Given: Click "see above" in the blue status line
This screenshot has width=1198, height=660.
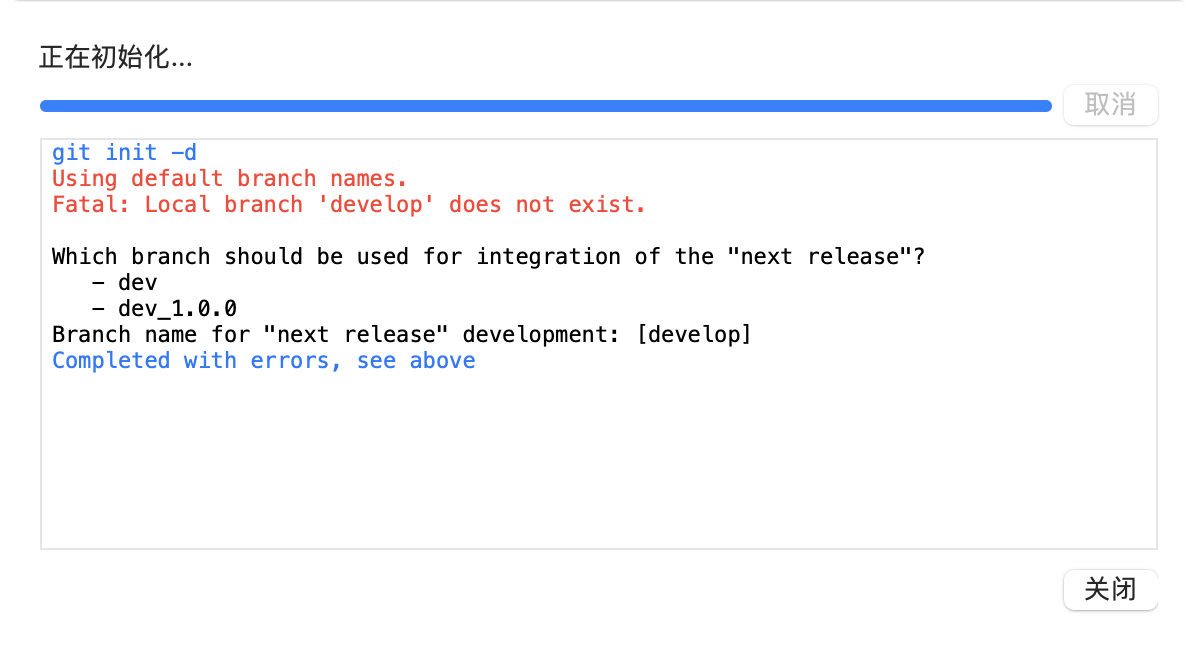Looking at the screenshot, I should 415,361.
